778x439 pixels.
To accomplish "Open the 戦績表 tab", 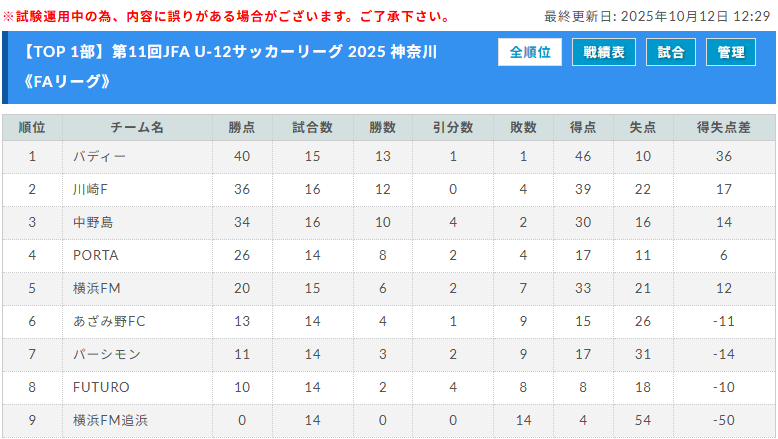I will pyautogui.click(x=603, y=53).
